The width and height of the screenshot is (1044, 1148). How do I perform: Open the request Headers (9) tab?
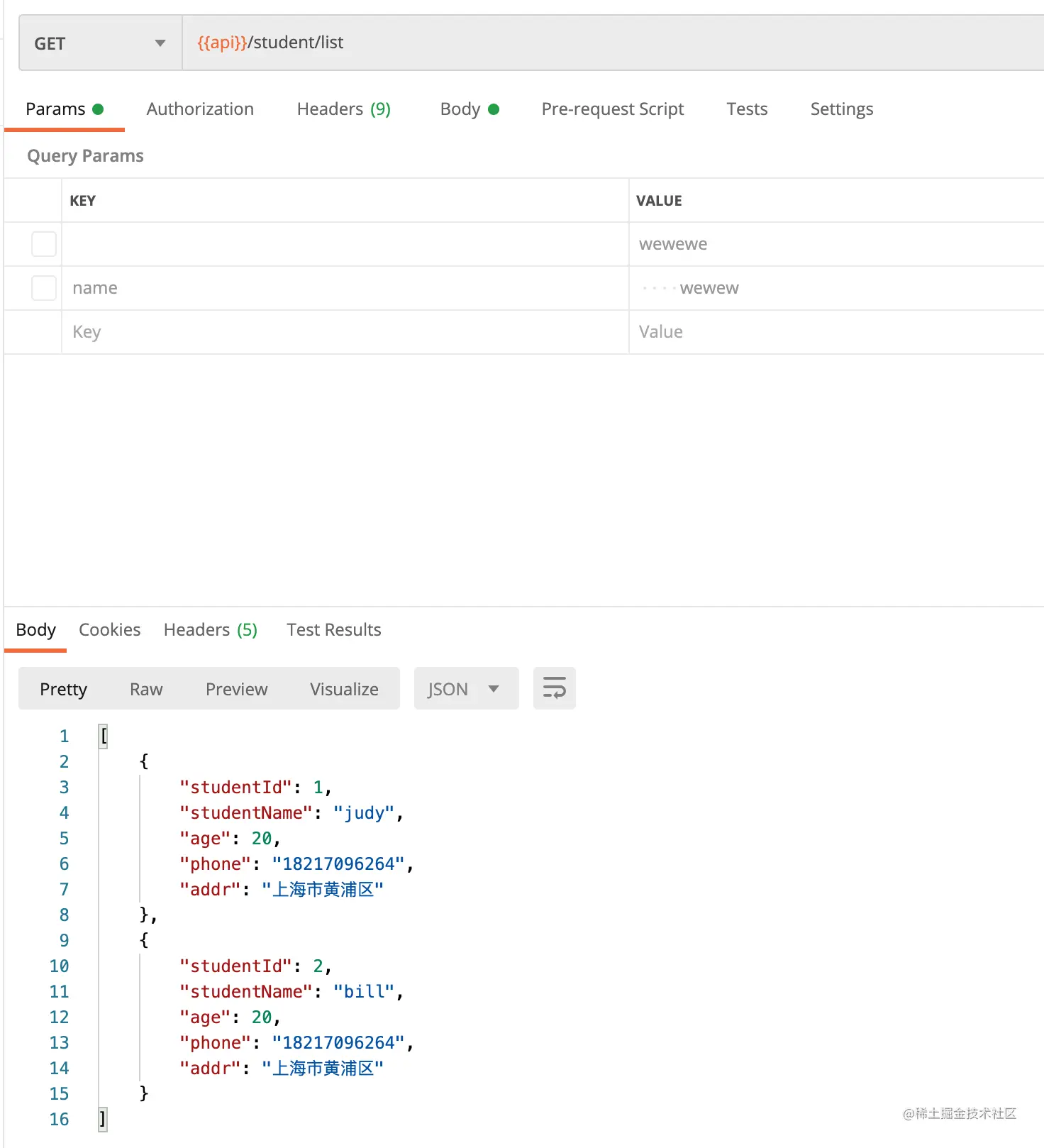(x=344, y=109)
